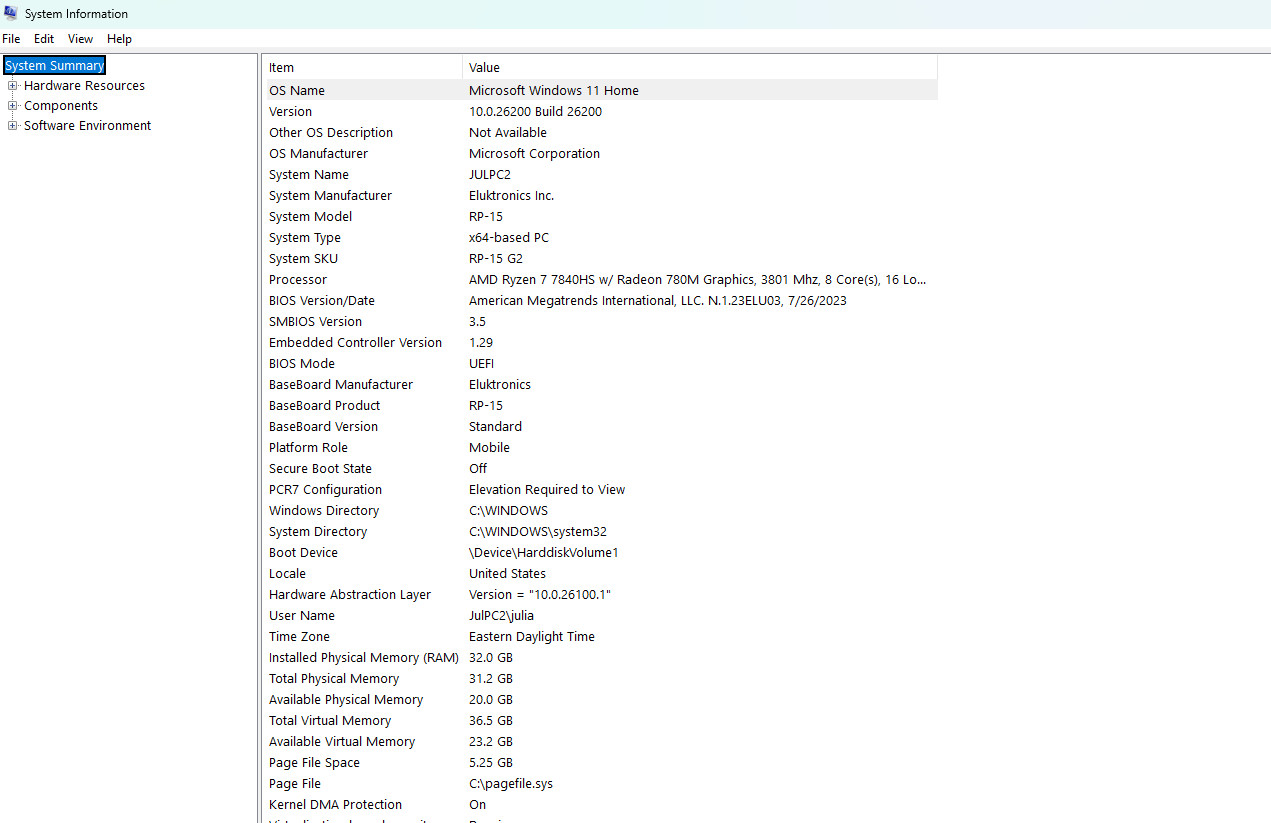1271x823 pixels.
Task: Click the Item column header
Action: click(x=363, y=67)
